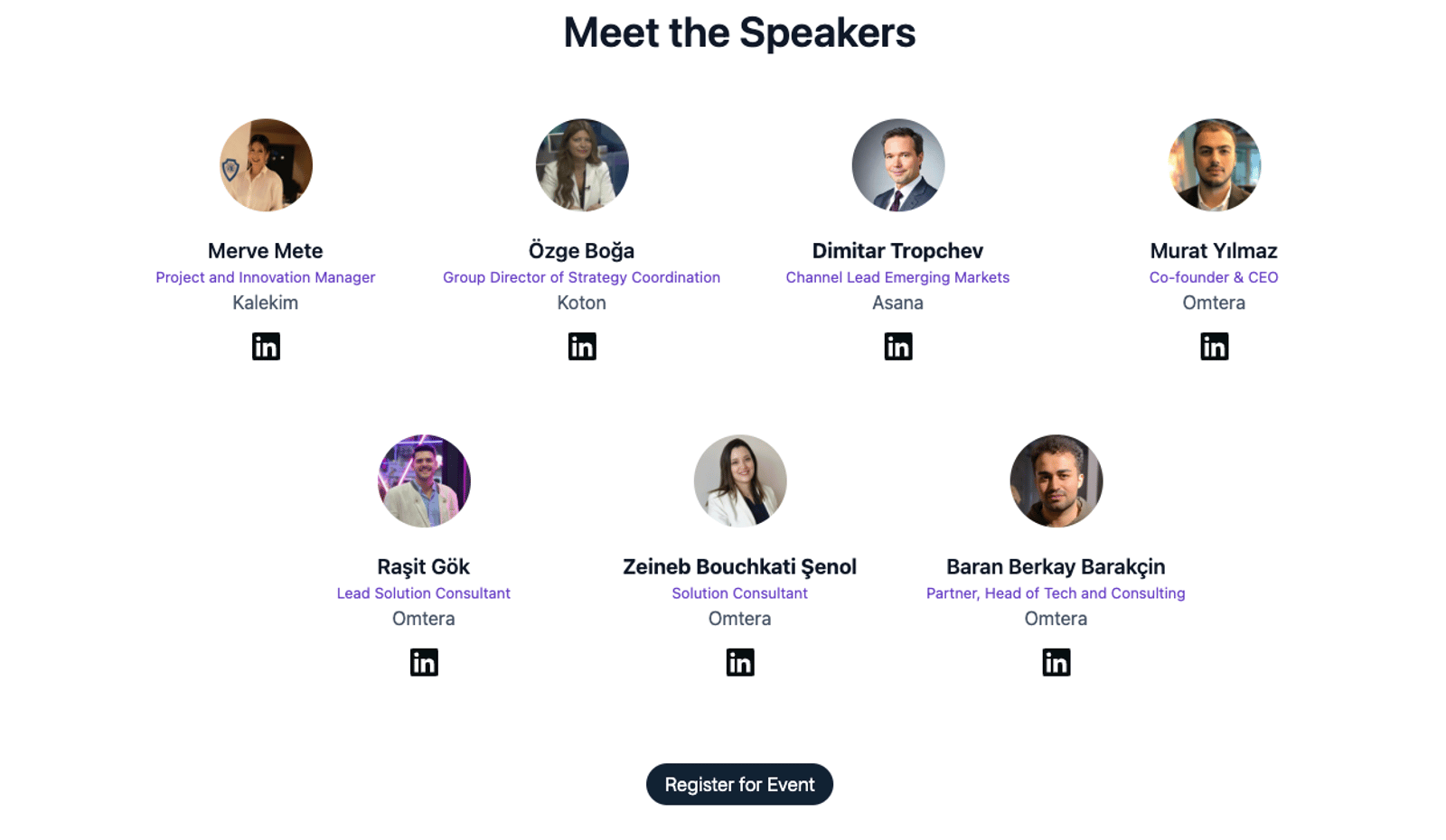Click Baran Berkay Barakçin's avatar
The height and width of the screenshot is (840, 1446).
coord(1056,481)
